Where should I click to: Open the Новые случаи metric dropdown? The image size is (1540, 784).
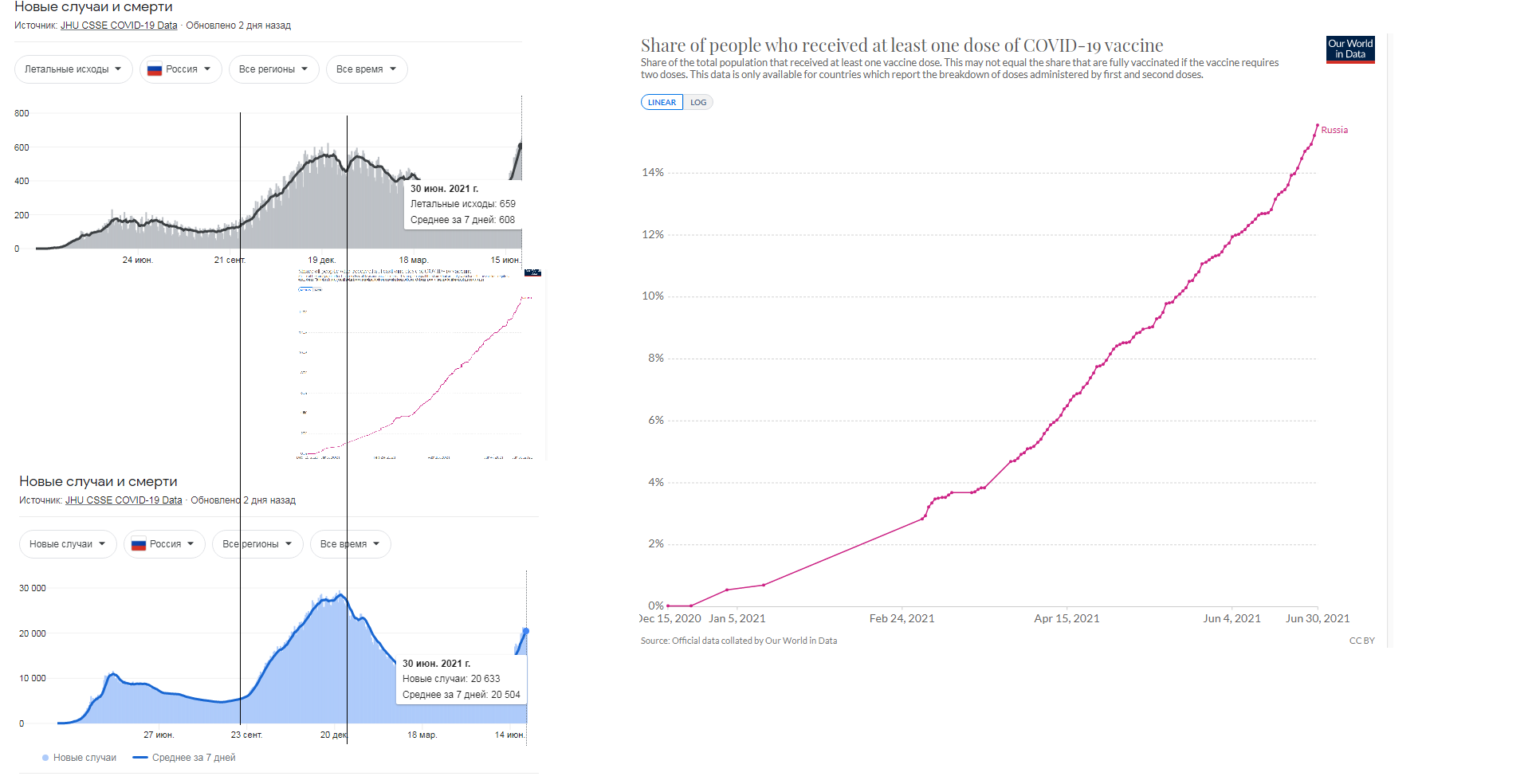tap(68, 544)
